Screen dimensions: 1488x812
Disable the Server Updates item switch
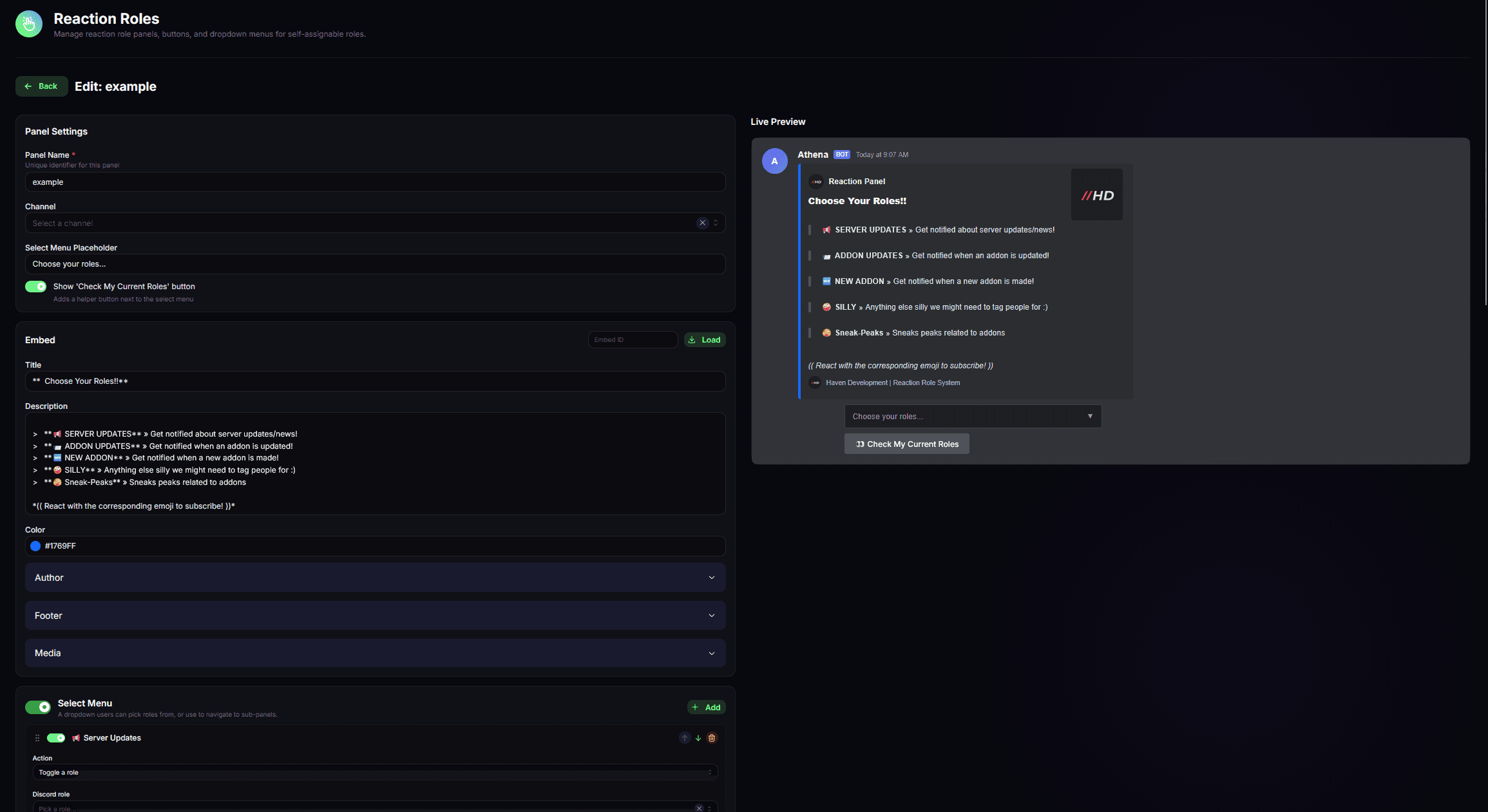point(56,738)
